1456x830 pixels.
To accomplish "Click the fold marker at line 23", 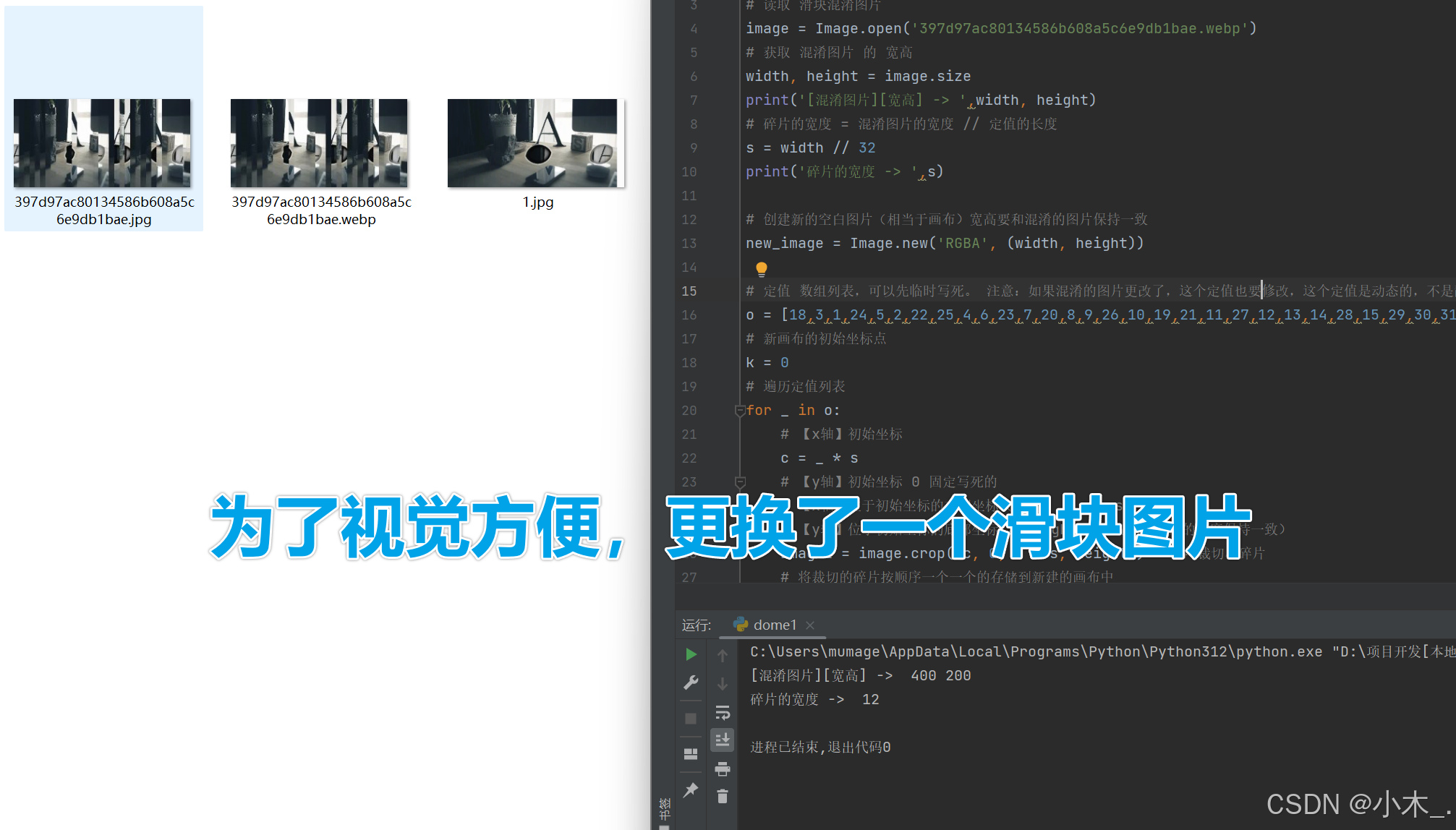I will (739, 482).
